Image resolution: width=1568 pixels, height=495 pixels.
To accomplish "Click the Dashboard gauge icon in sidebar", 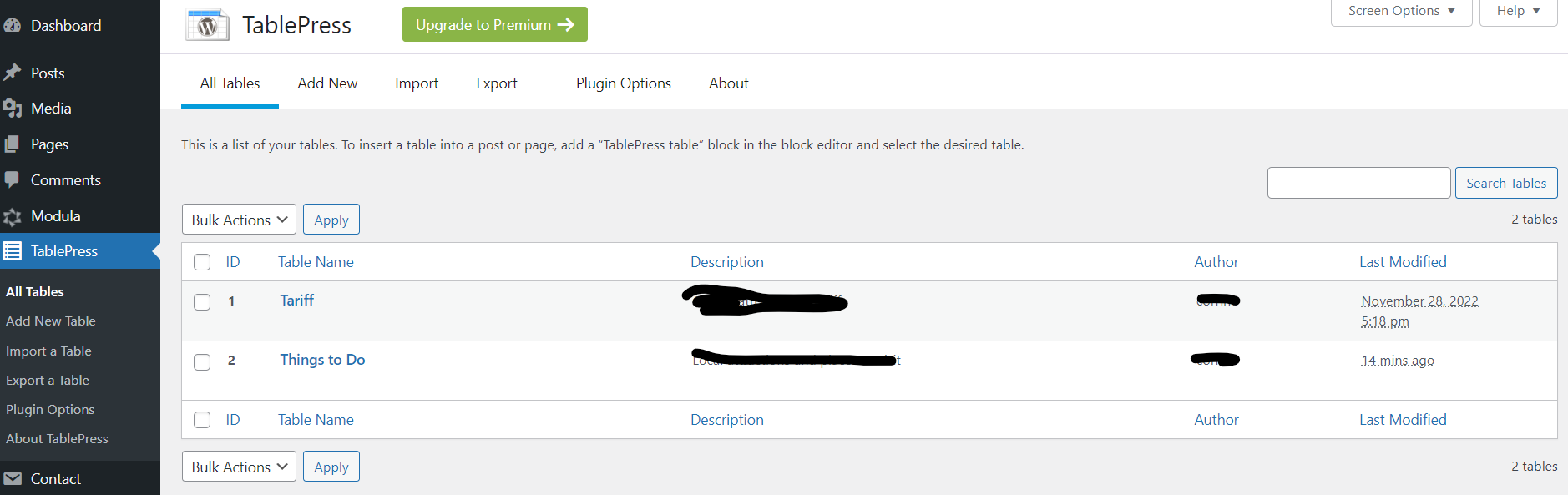I will [12, 26].
